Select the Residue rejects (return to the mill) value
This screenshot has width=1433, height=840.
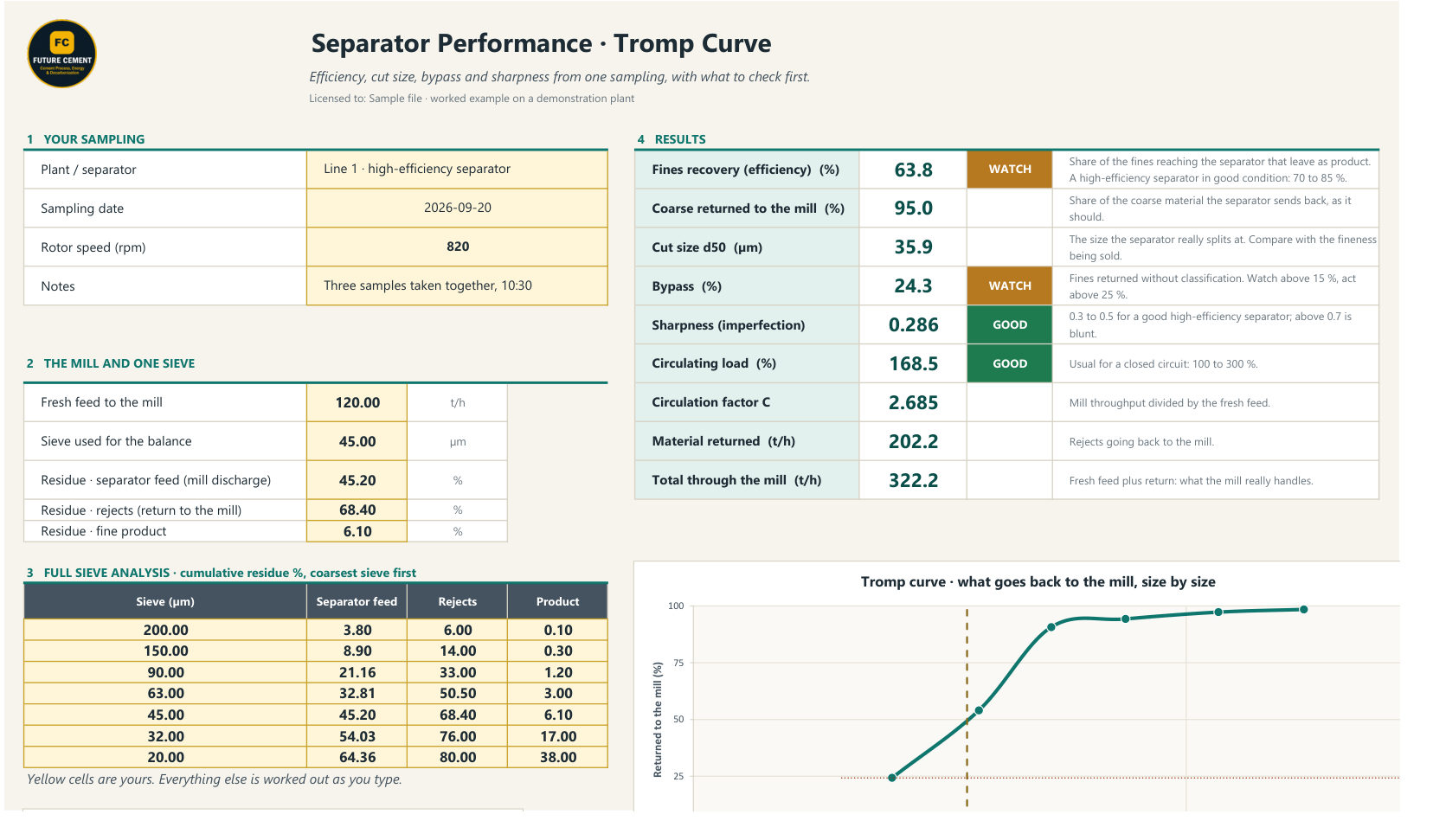click(357, 510)
